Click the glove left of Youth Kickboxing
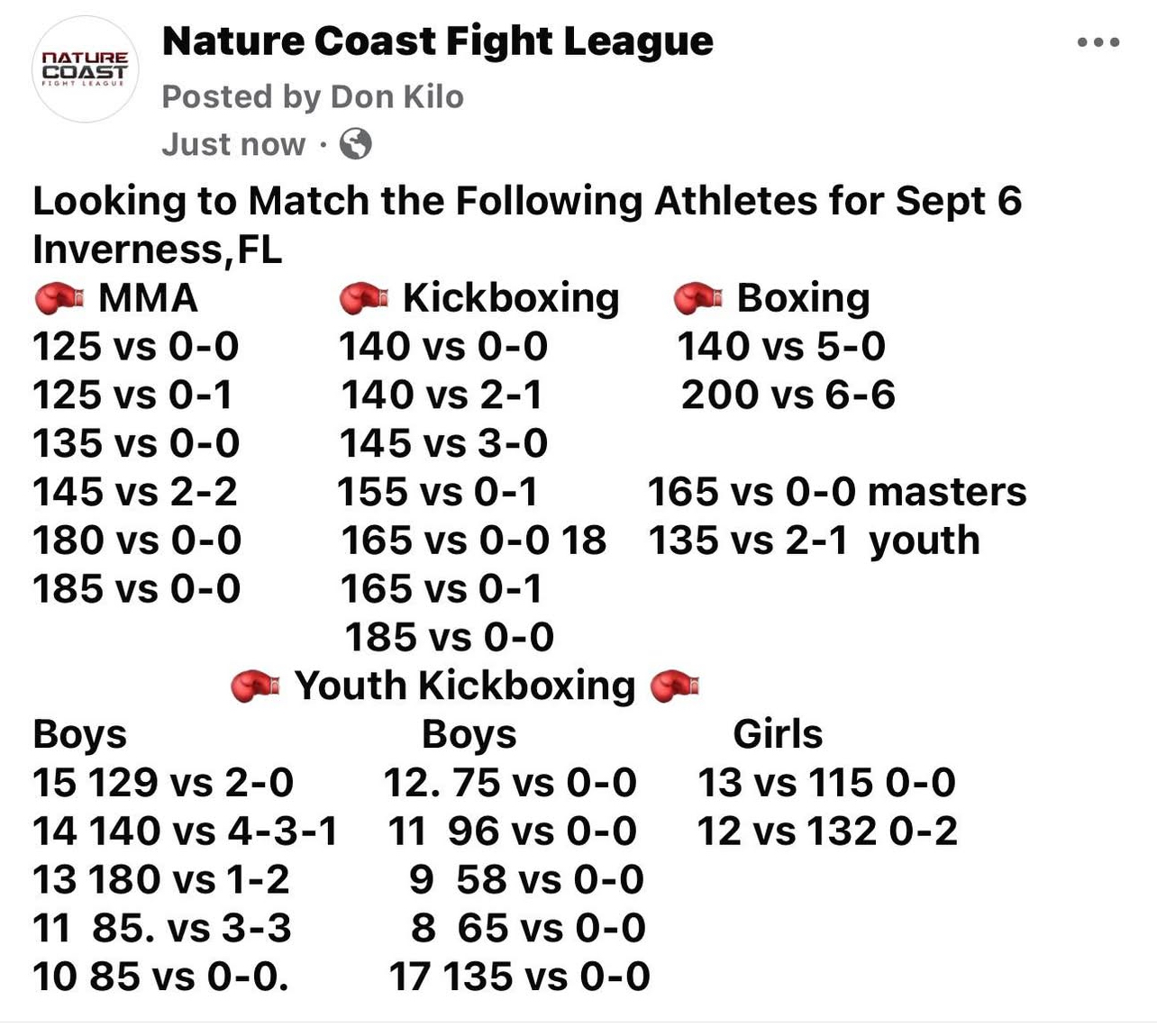Viewport: 1157px width, 1036px height. tap(255, 686)
